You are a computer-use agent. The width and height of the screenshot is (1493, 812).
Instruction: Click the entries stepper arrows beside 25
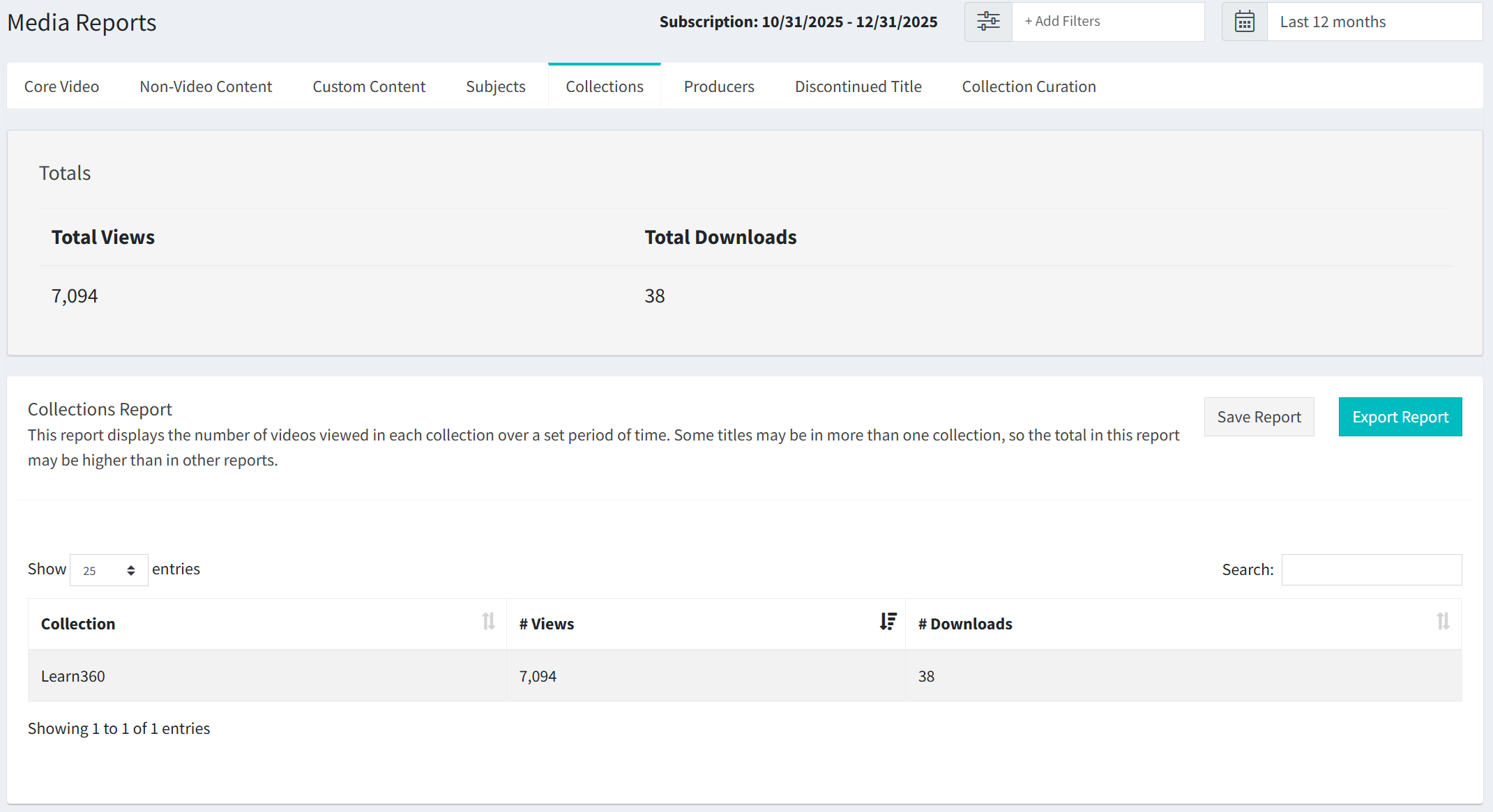(130, 569)
